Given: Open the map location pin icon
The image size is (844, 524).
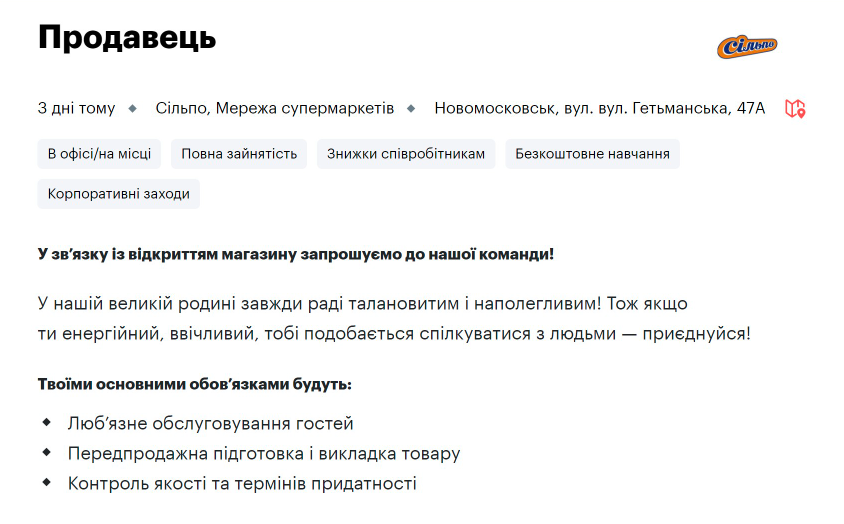Looking at the screenshot, I should point(795,108).
